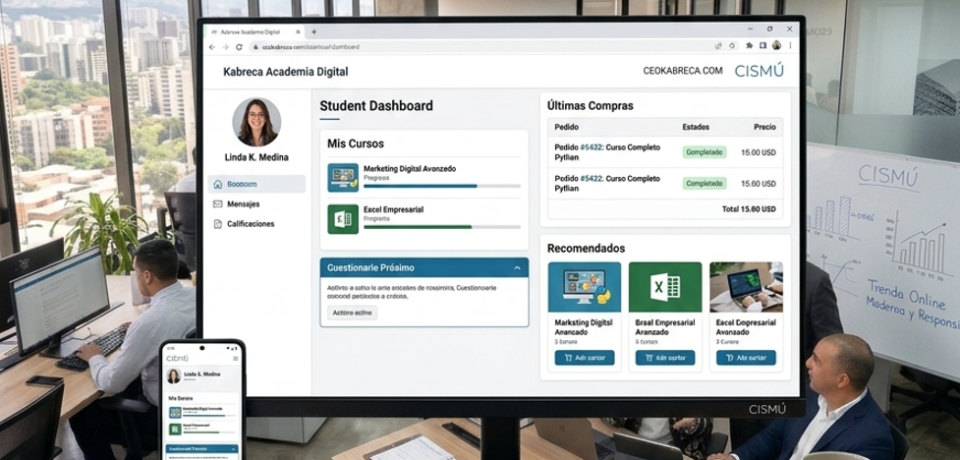Image resolution: width=960 pixels, height=460 pixels.
Task: Open order link #5422
Action: pyautogui.click(x=591, y=178)
